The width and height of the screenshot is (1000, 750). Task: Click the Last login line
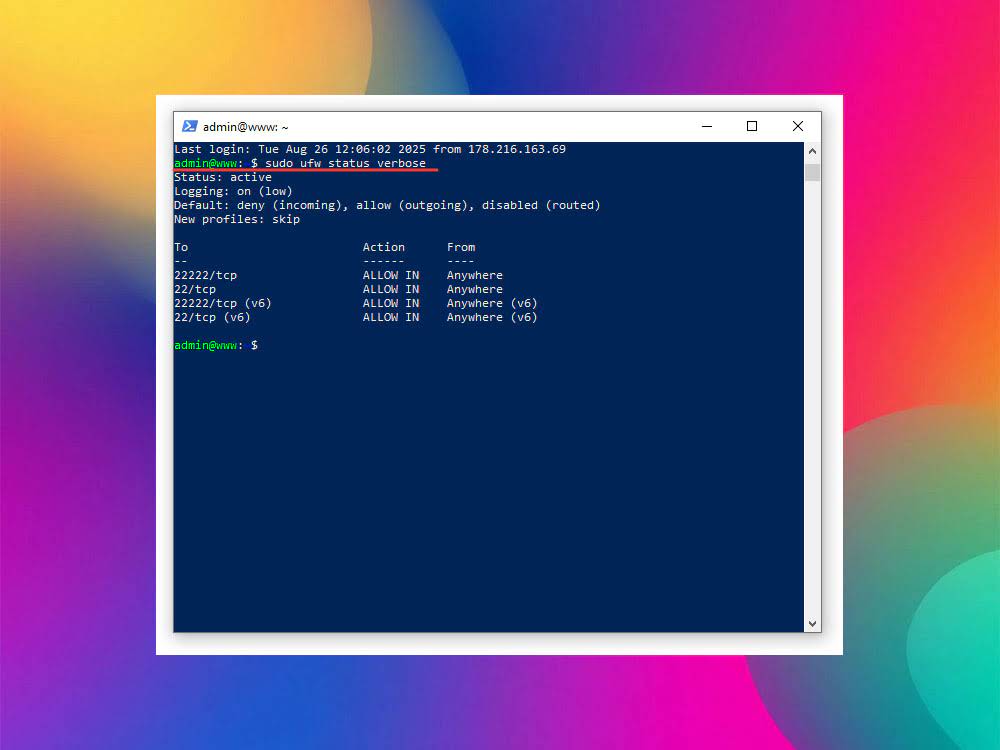[370, 149]
